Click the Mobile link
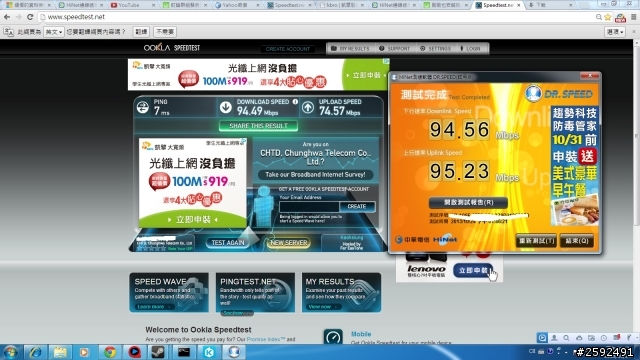640x360 pixels. point(361,334)
